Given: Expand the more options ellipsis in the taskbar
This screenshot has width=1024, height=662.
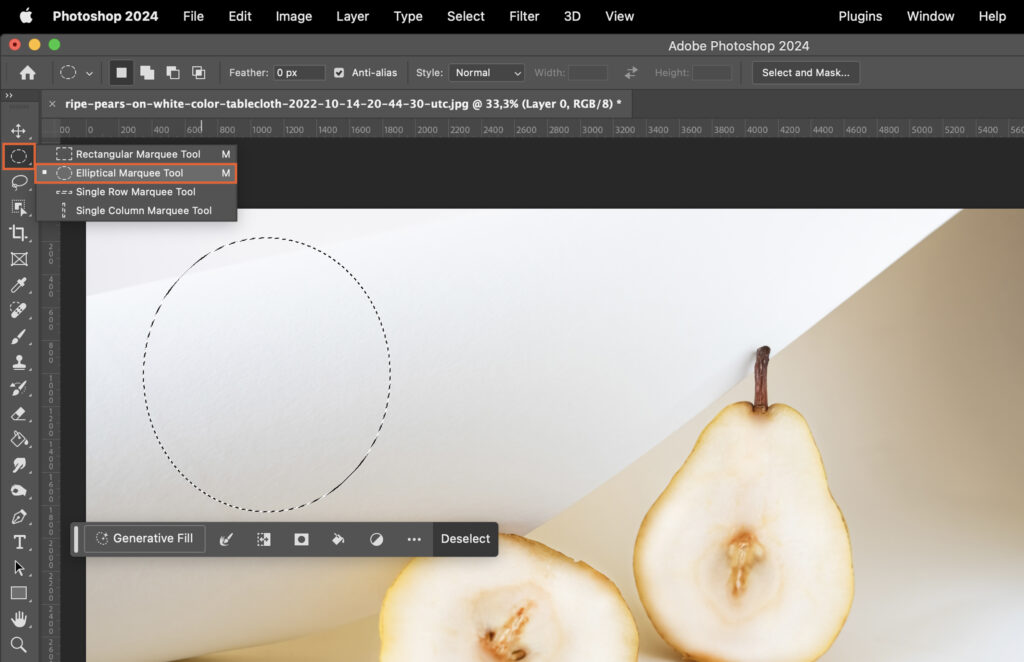Looking at the screenshot, I should [x=414, y=539].
